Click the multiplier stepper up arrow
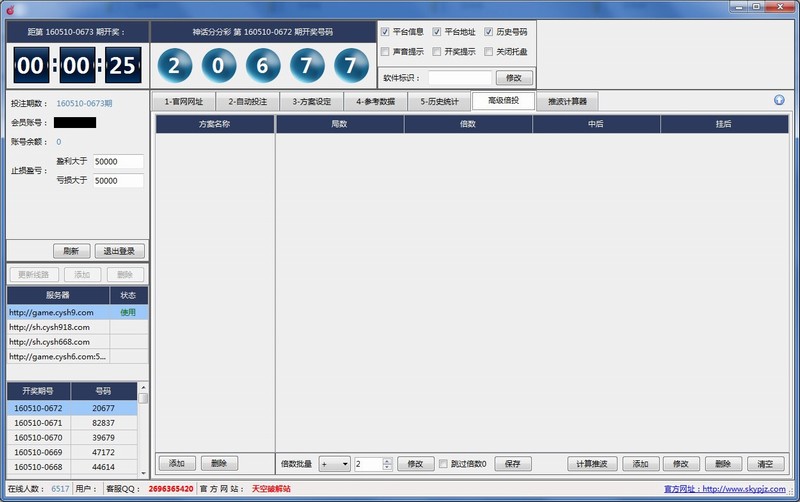 [387, 460]
